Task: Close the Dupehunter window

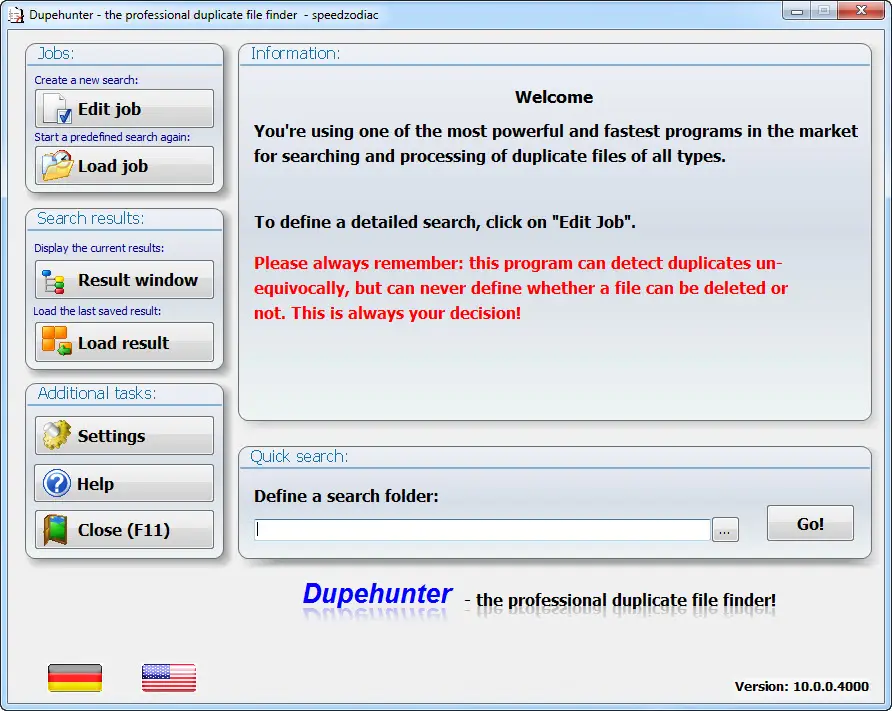Action: tap(861, 10)
